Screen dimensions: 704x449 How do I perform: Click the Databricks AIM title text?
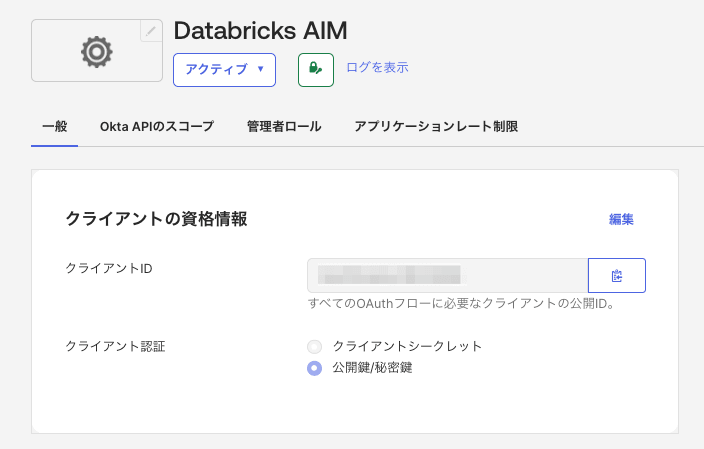pyautogui.click(x=260, y=31)
